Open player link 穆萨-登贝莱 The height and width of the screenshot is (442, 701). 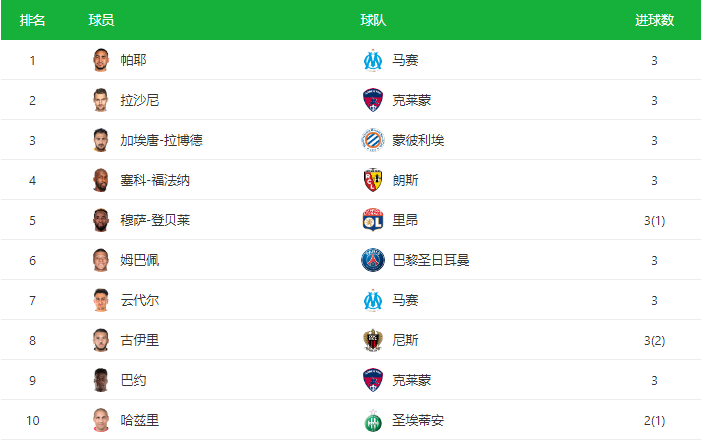(155, 220)
